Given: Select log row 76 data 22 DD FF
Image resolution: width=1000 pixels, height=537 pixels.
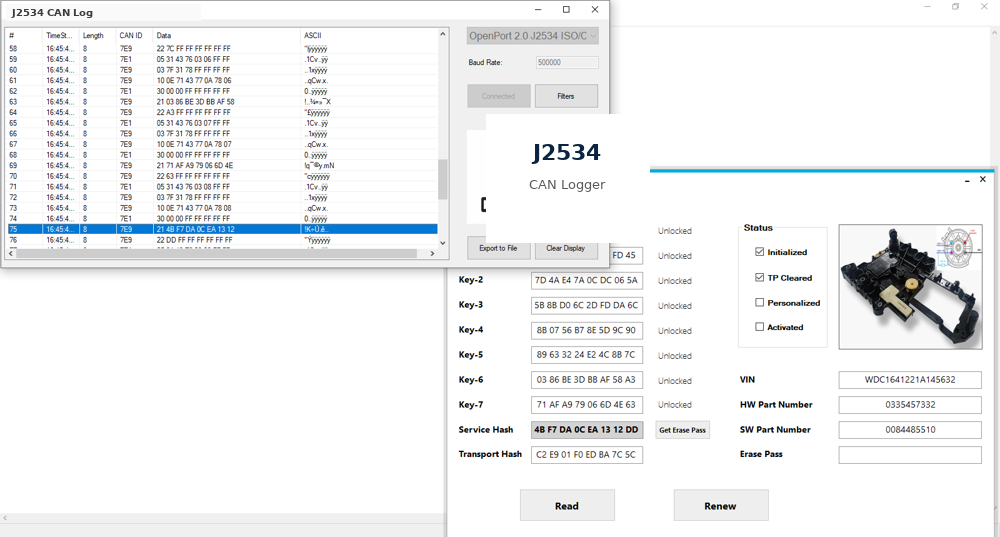Looking at the screenshot, I should pyautogui.click(x=222, y=240).
